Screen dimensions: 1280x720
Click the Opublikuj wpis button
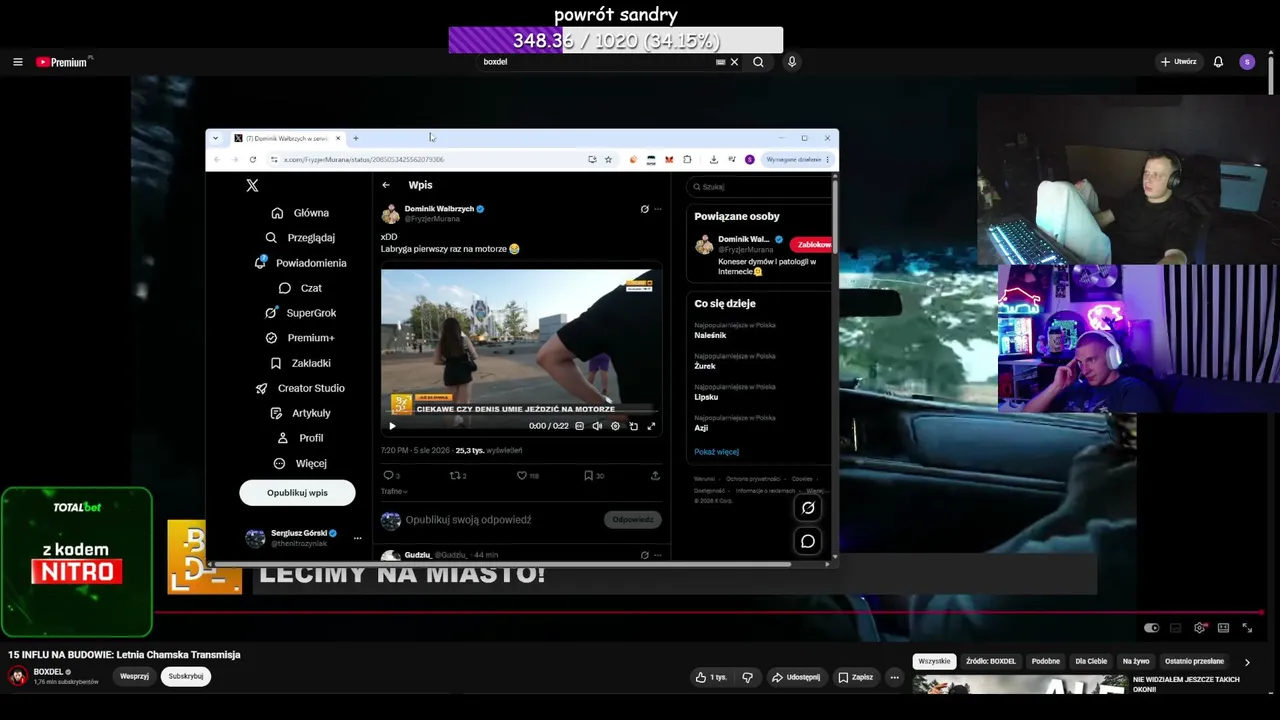click(297, 493)
